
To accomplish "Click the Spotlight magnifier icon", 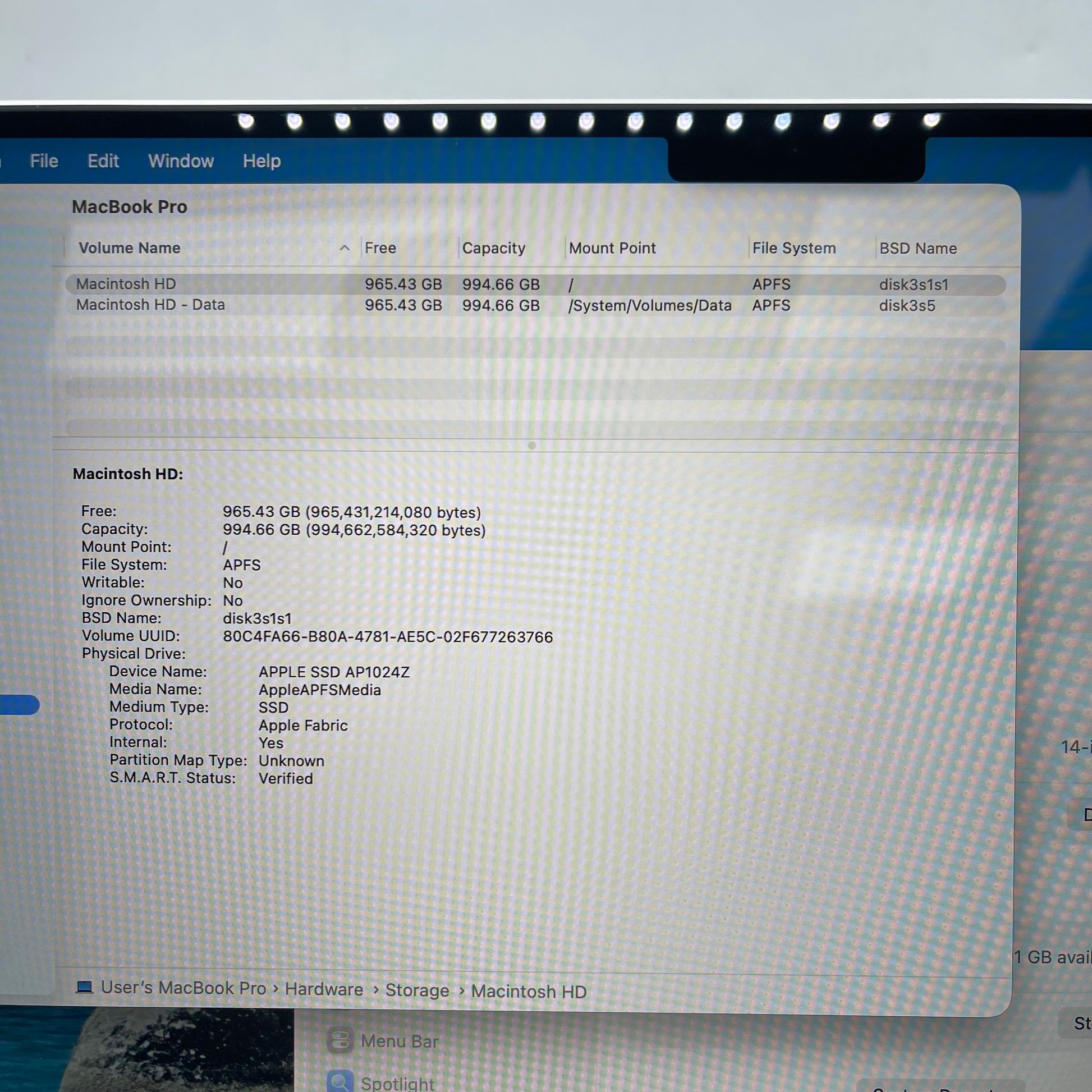I will 340,1082.
